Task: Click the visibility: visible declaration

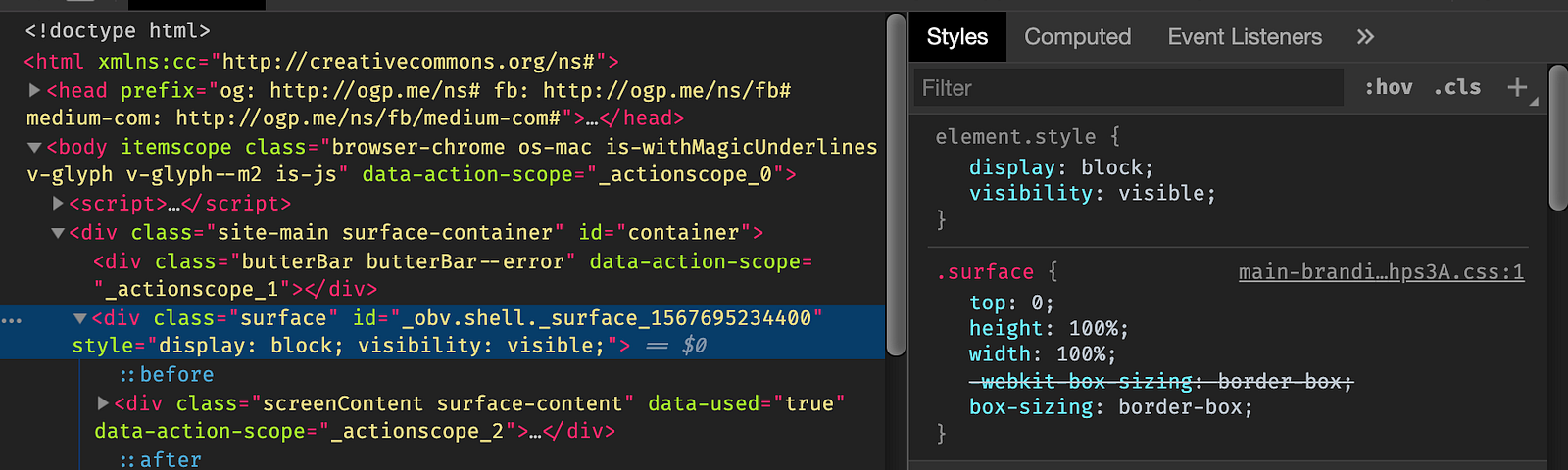Action: 1093,193
